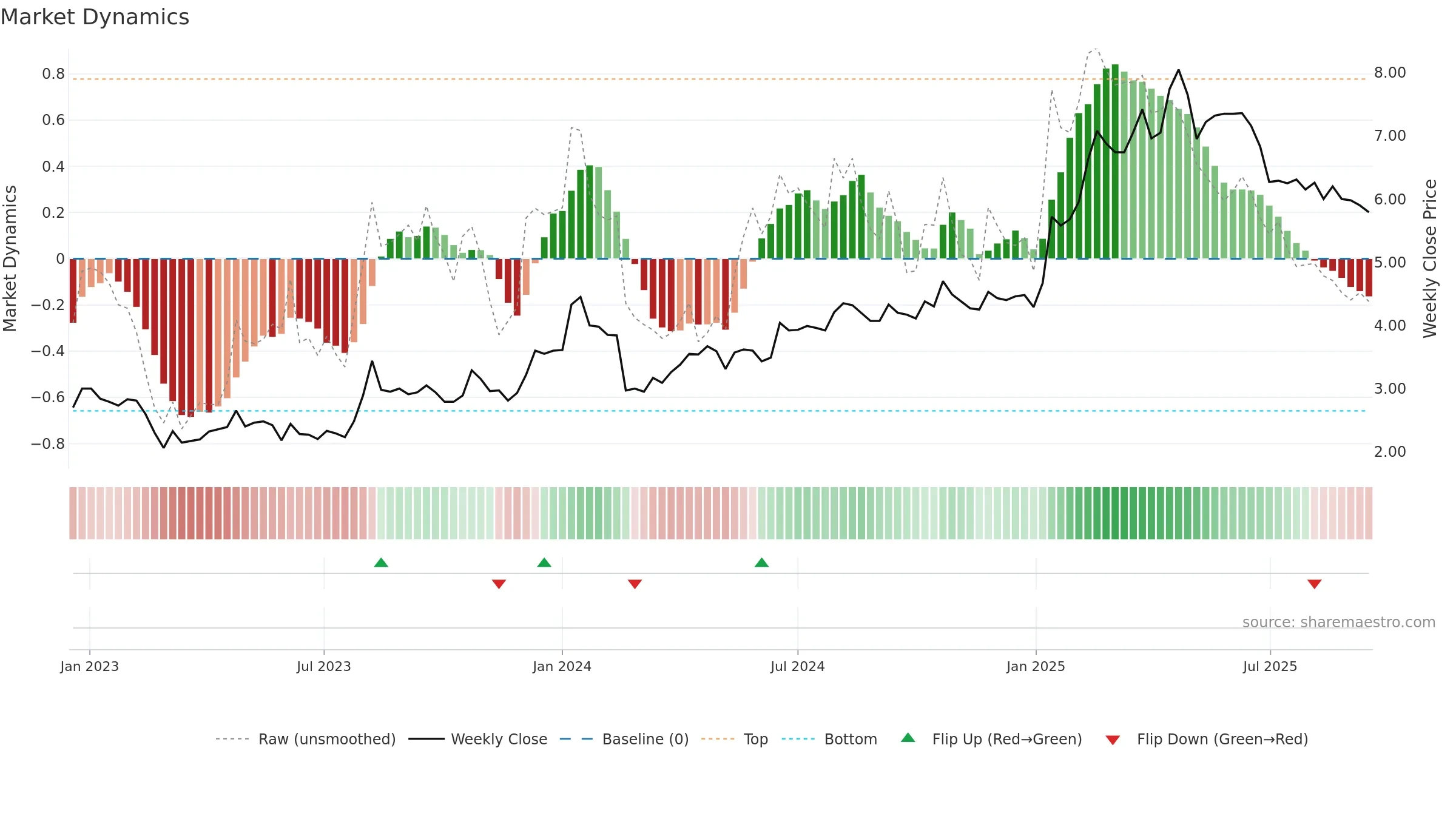Select the red flip-down marker after Jul 2025
The image size is (1456, 819).
[1315, 584]
